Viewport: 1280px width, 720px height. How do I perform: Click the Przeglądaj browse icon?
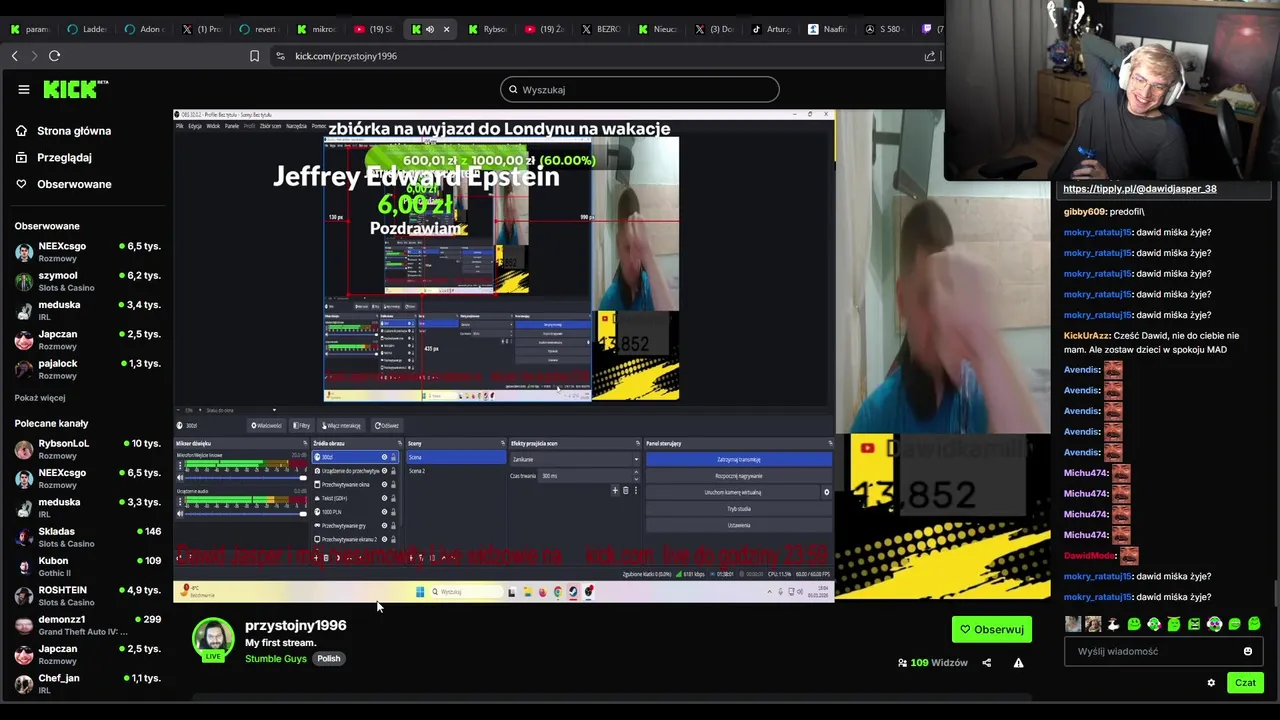pyautogui.click(x=22, y=157)
